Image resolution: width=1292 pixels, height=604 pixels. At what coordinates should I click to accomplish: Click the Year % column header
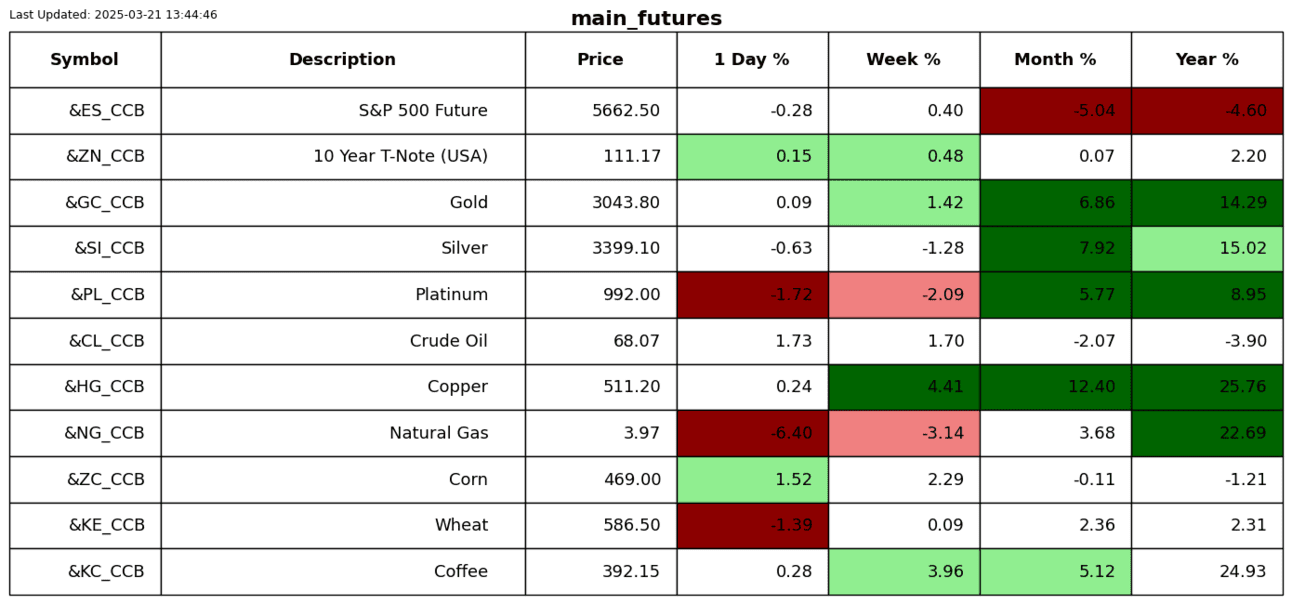pyautogui.click(x=1207, y=60)
